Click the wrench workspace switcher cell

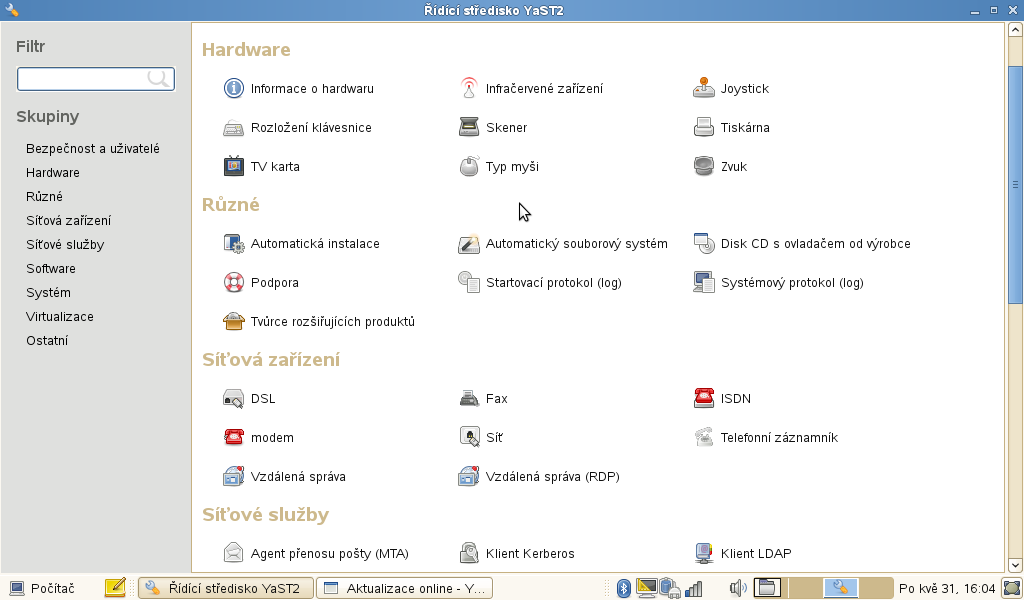[840, 588]
